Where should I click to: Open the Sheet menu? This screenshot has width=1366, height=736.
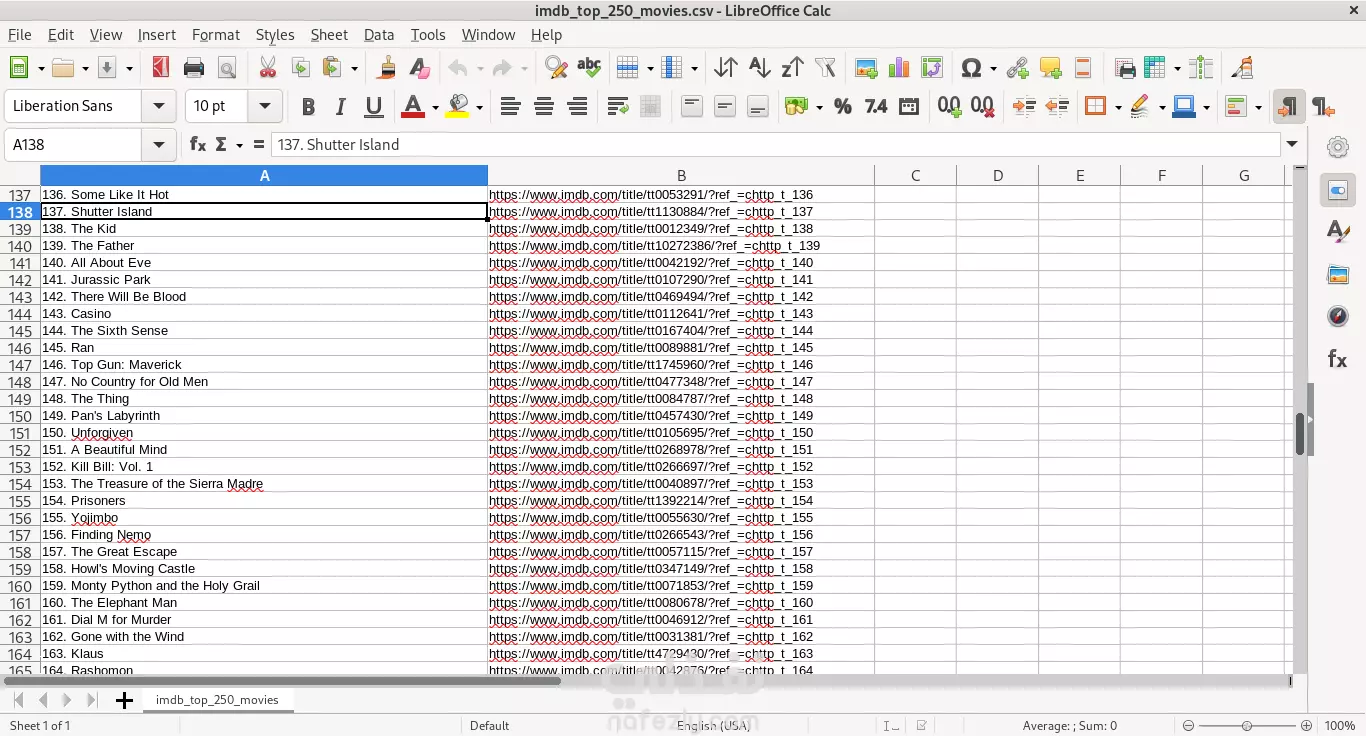click(x=329, y=34)
